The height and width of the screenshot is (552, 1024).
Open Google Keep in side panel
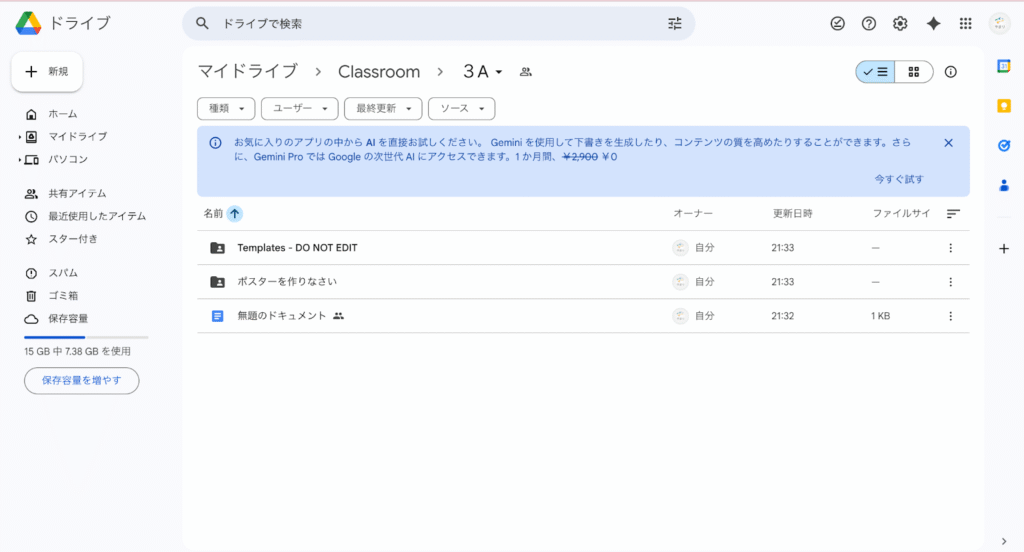click(x=1004, y=105)
